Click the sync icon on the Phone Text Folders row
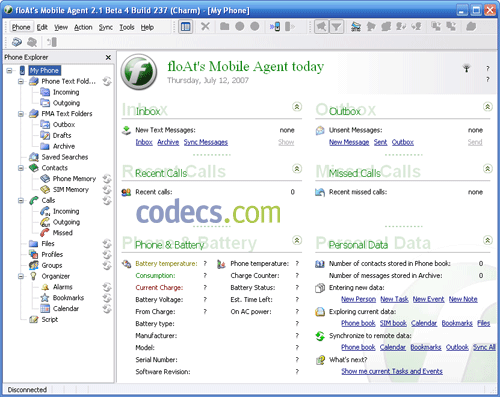The width and height of the screenshot is (500, 397). (107, 81)
